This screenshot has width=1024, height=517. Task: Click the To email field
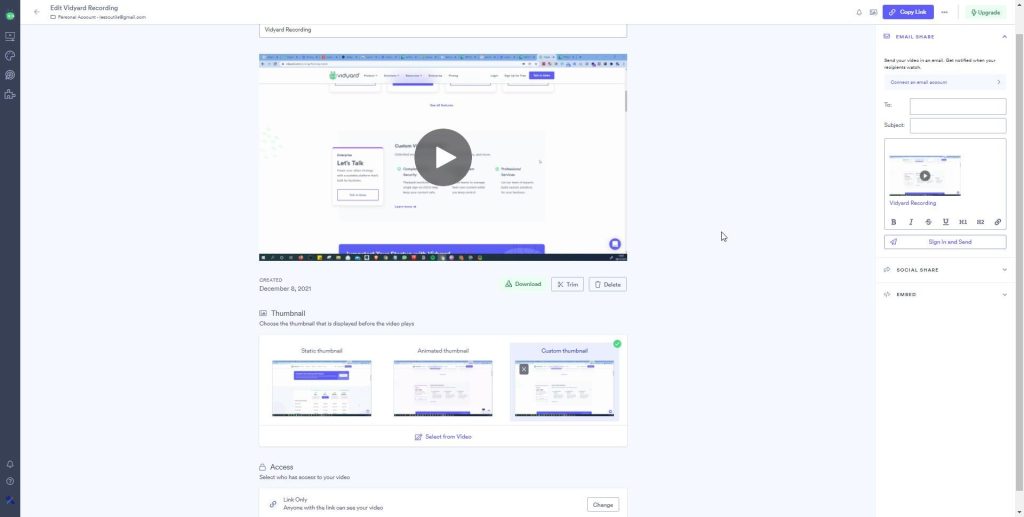pyautogui.click(x=957, y=106)
